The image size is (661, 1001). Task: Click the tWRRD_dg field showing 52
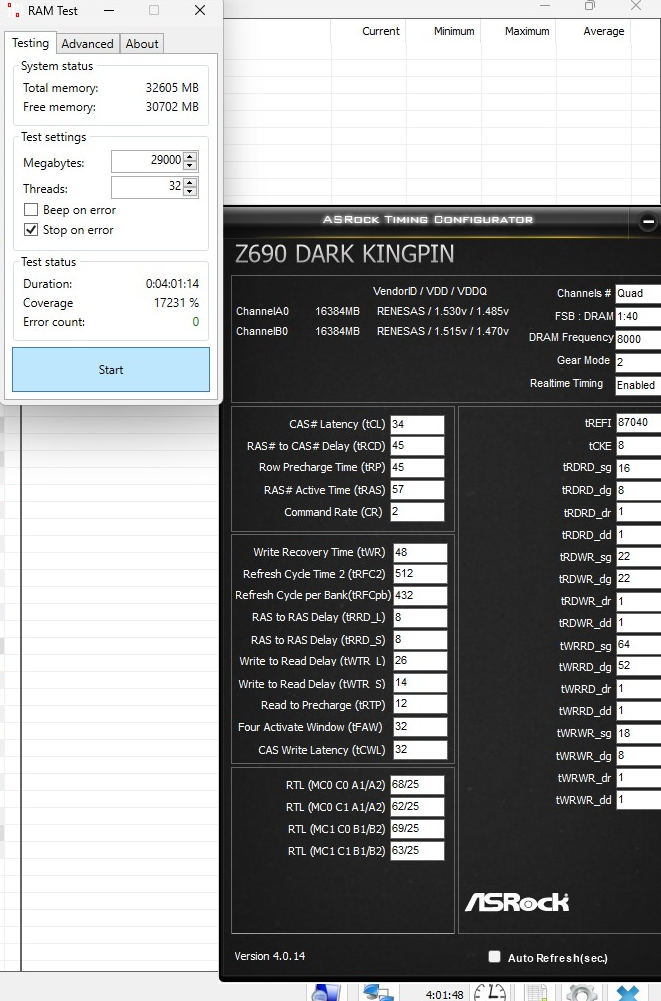(x=639, y=666)
